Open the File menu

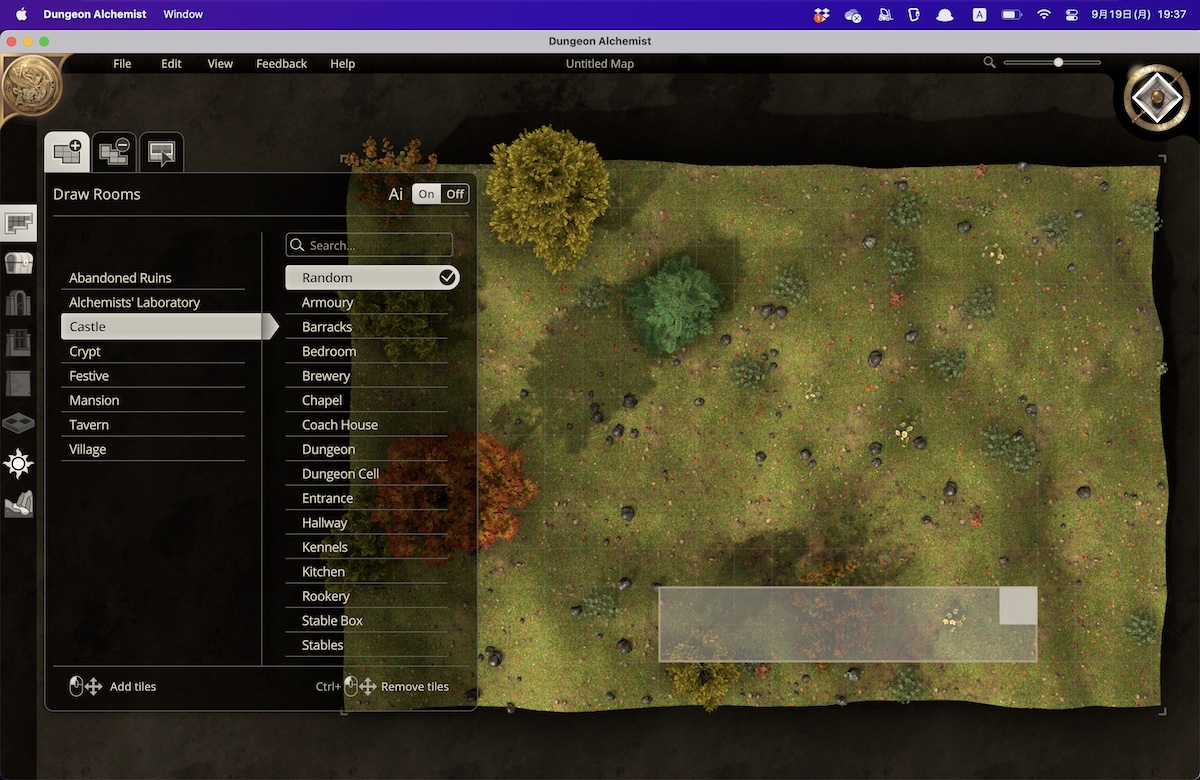122,63
